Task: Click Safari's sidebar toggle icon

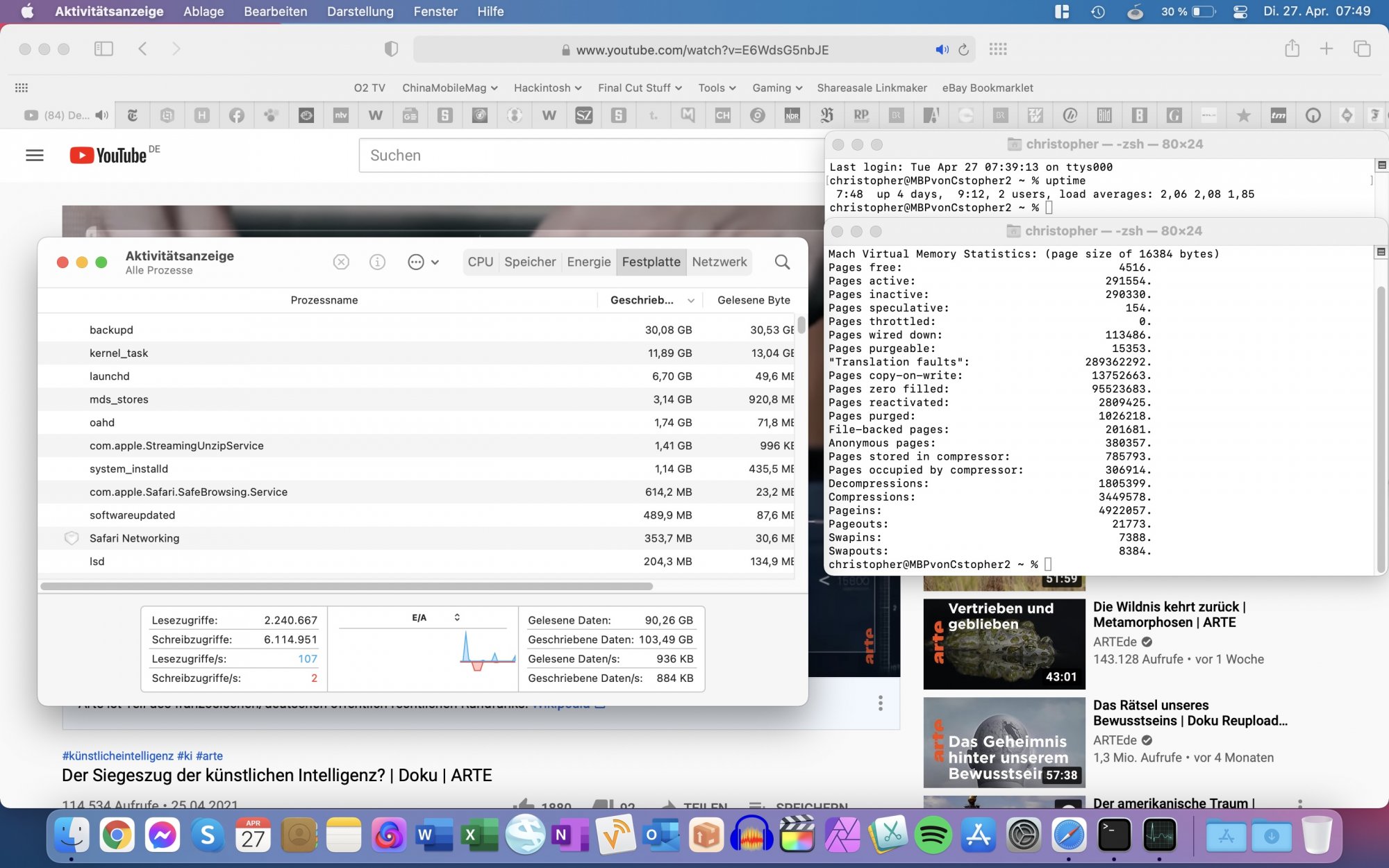Action: tap(103, 49)
